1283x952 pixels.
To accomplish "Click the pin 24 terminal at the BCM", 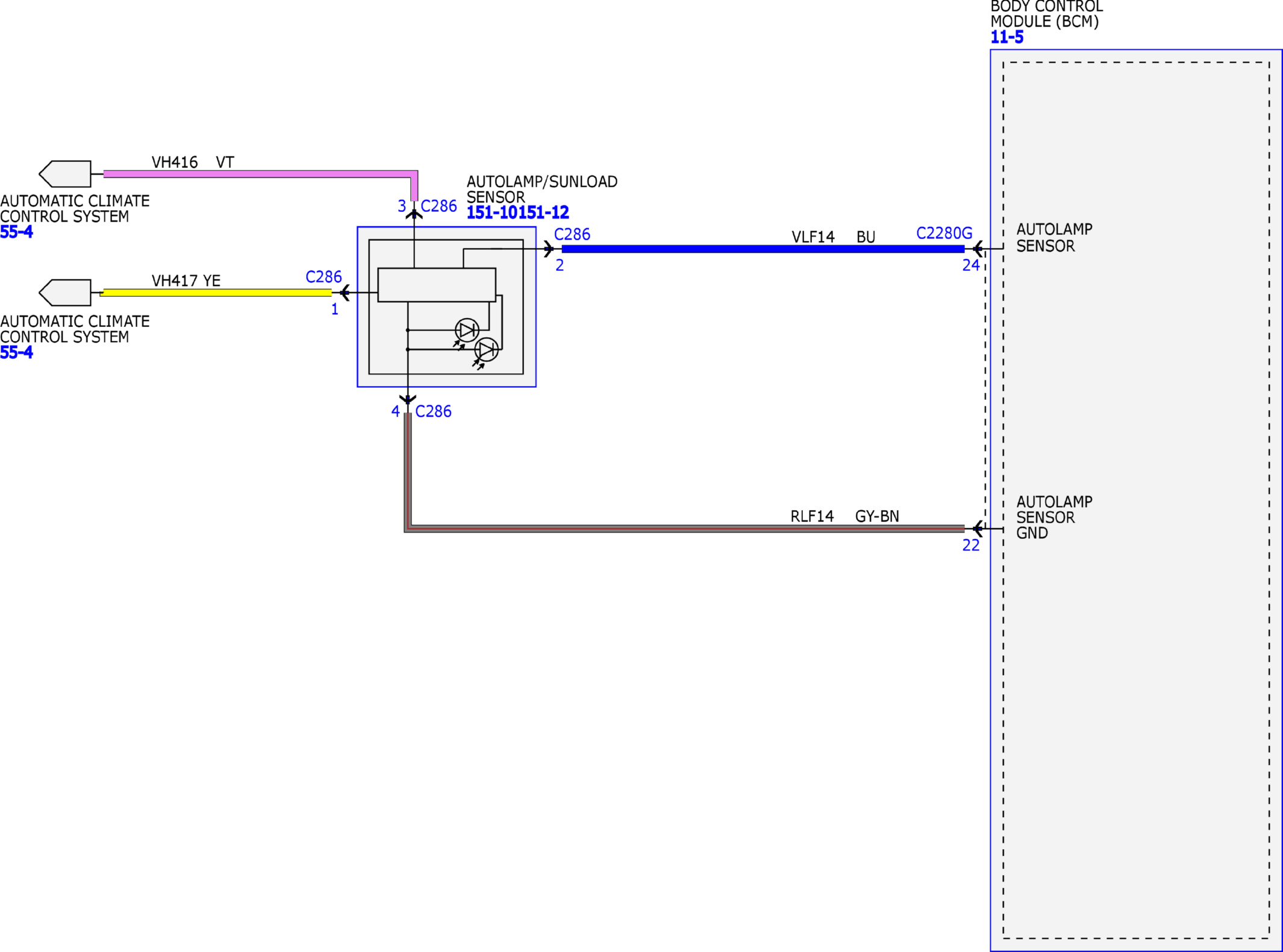I will click(x=978, y=248).
